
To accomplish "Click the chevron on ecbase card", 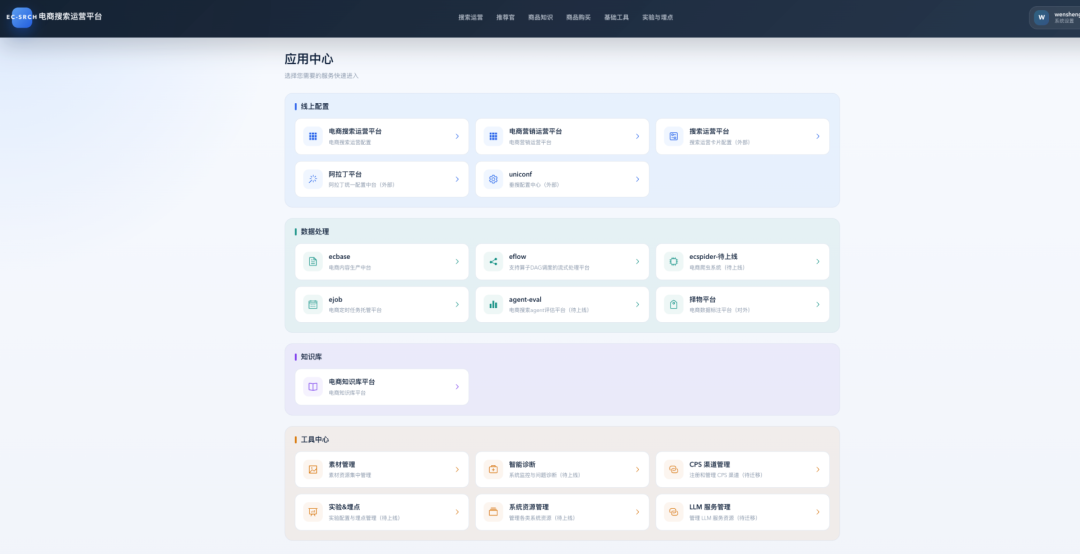I will [457, 262].
